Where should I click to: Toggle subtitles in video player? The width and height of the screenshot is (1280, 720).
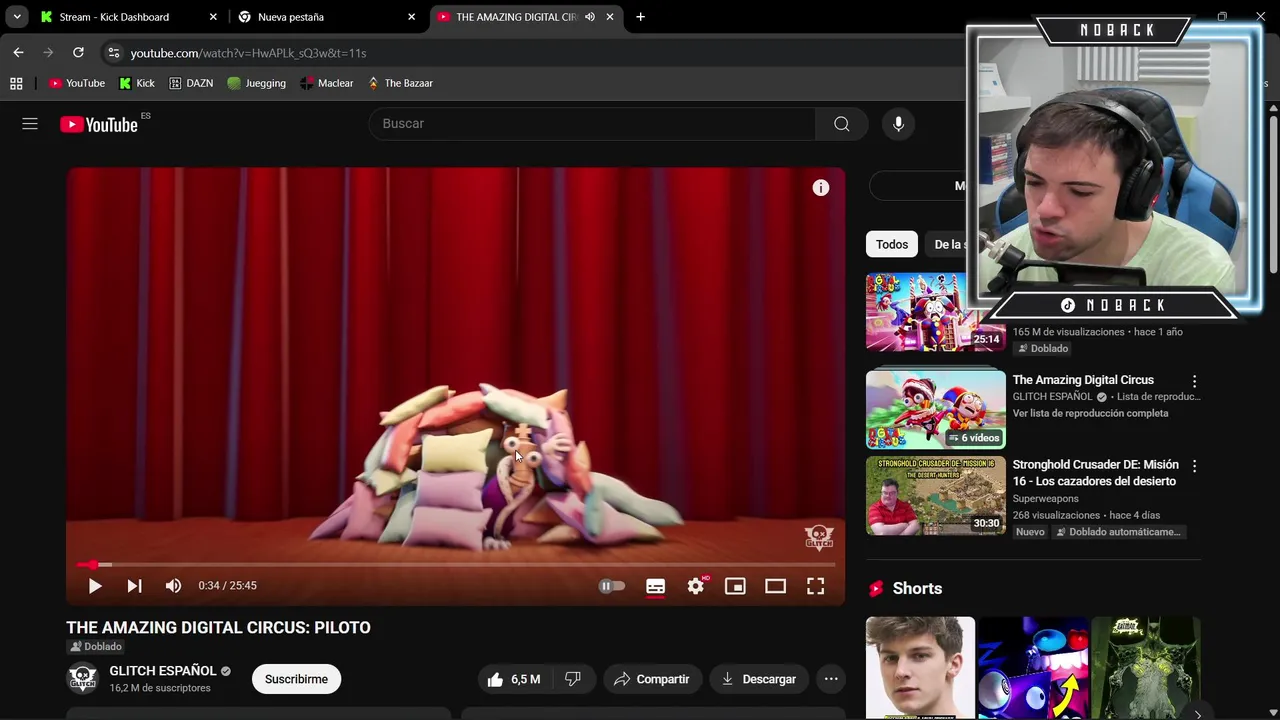click(x=655, y=586)
